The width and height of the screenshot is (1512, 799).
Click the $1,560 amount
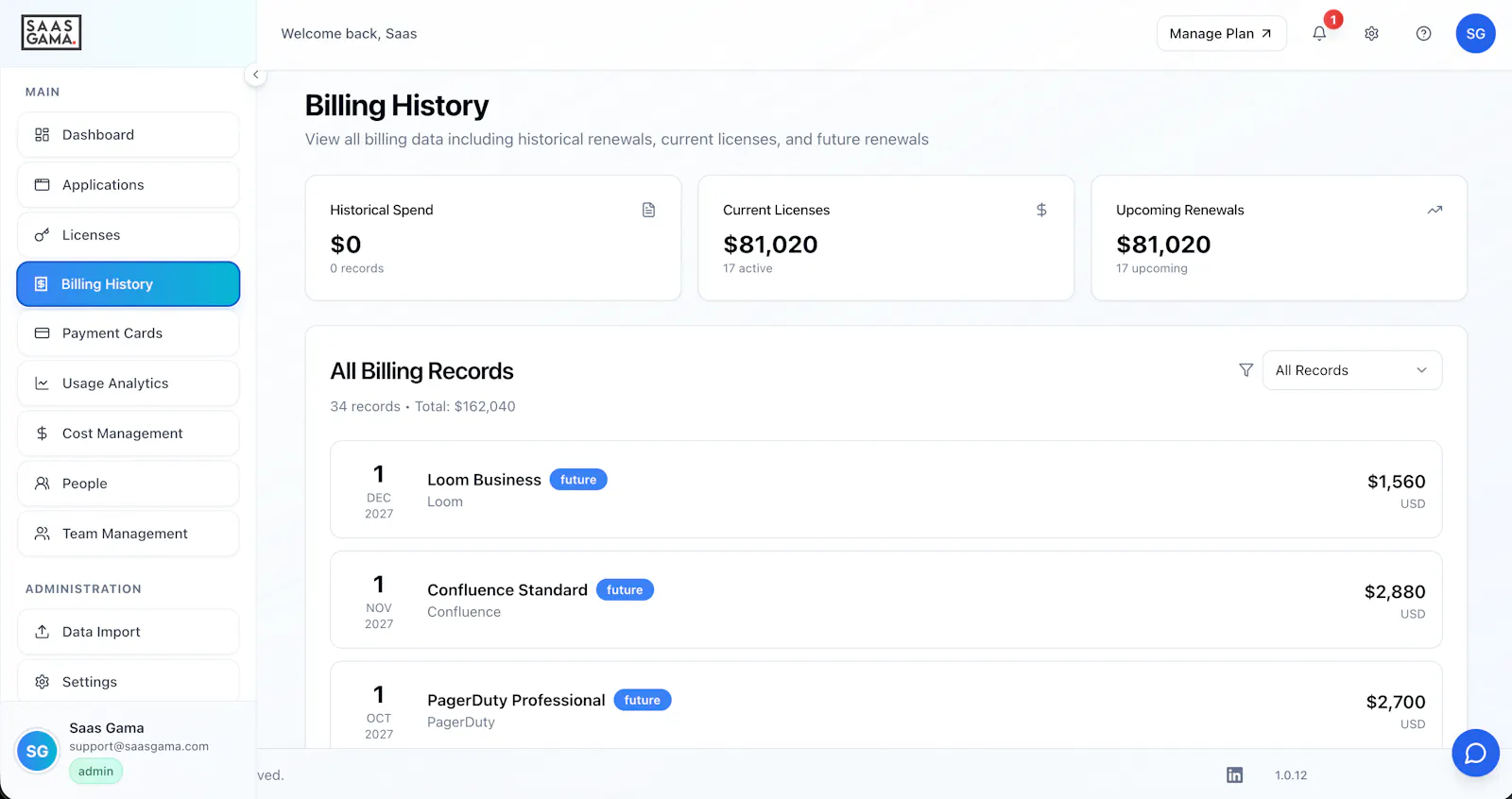1397,482
